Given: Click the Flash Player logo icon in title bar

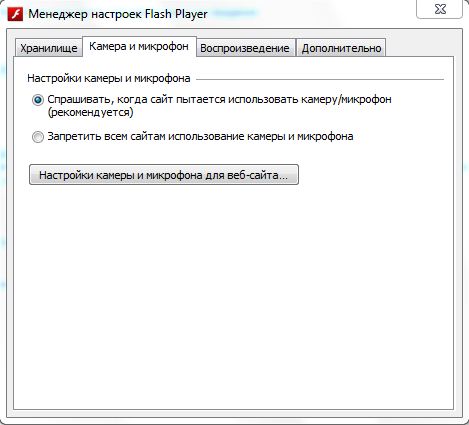Looking at the screenshot, I should click(x=15, y=14).
